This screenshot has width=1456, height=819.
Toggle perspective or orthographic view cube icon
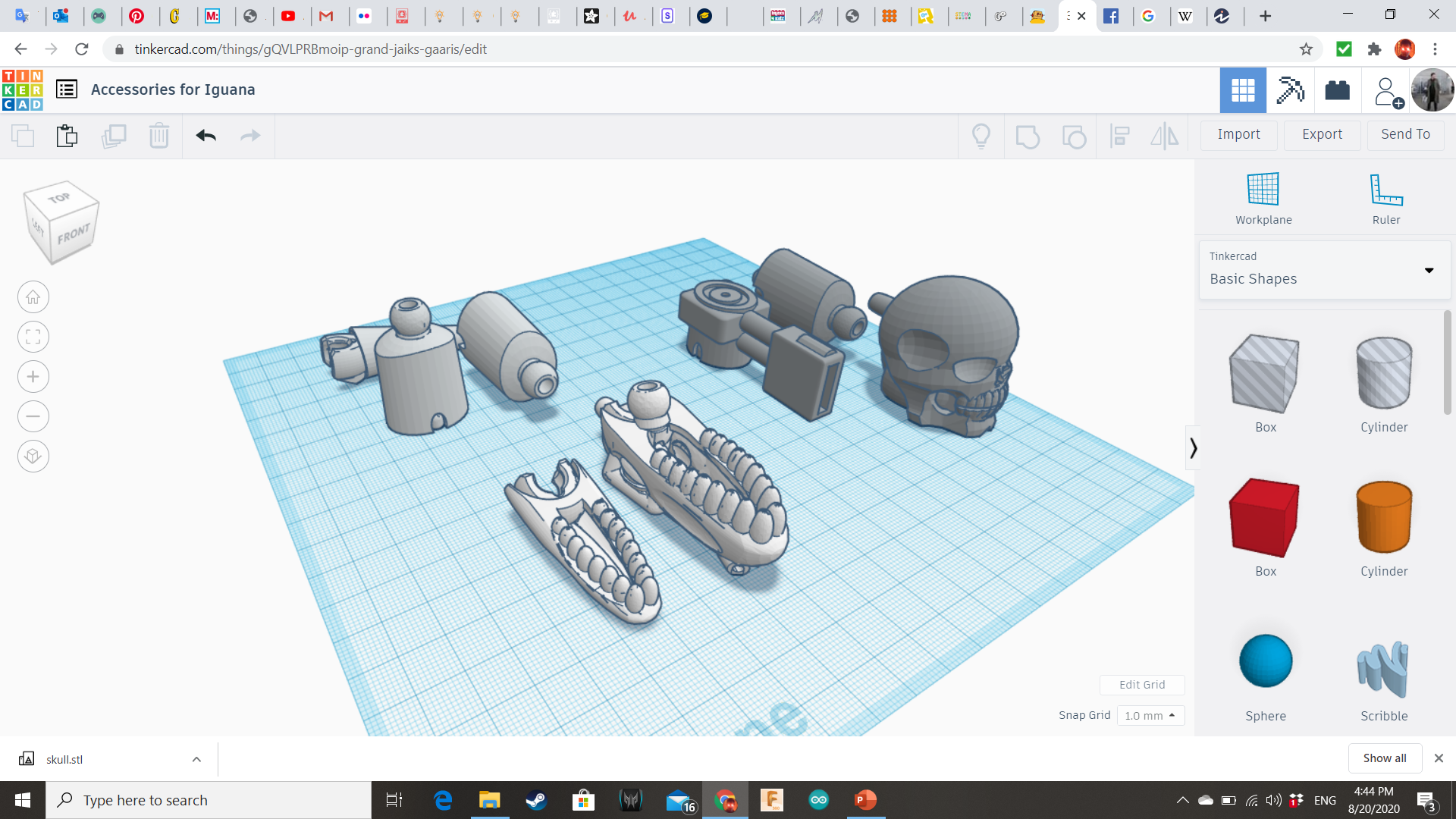(33, 457)
